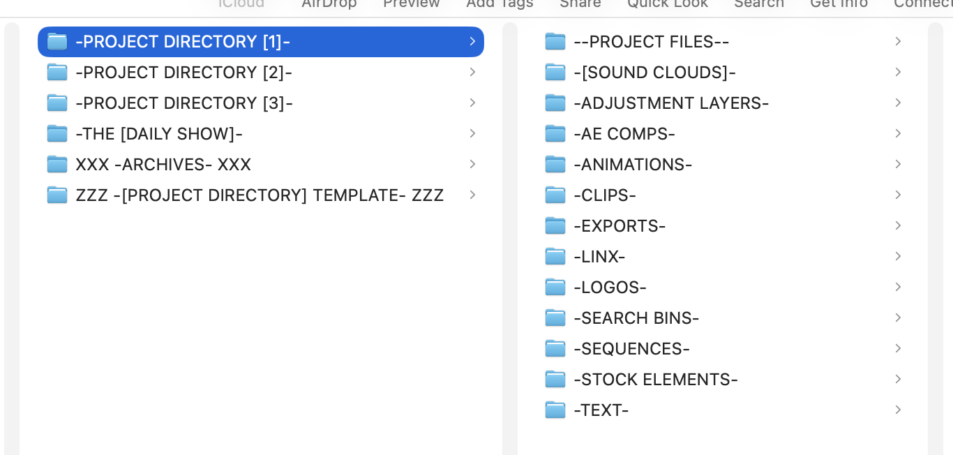Click the -AE COMPS- folder icon
This screenshot has height=455, width=953.
coord(555,134)
